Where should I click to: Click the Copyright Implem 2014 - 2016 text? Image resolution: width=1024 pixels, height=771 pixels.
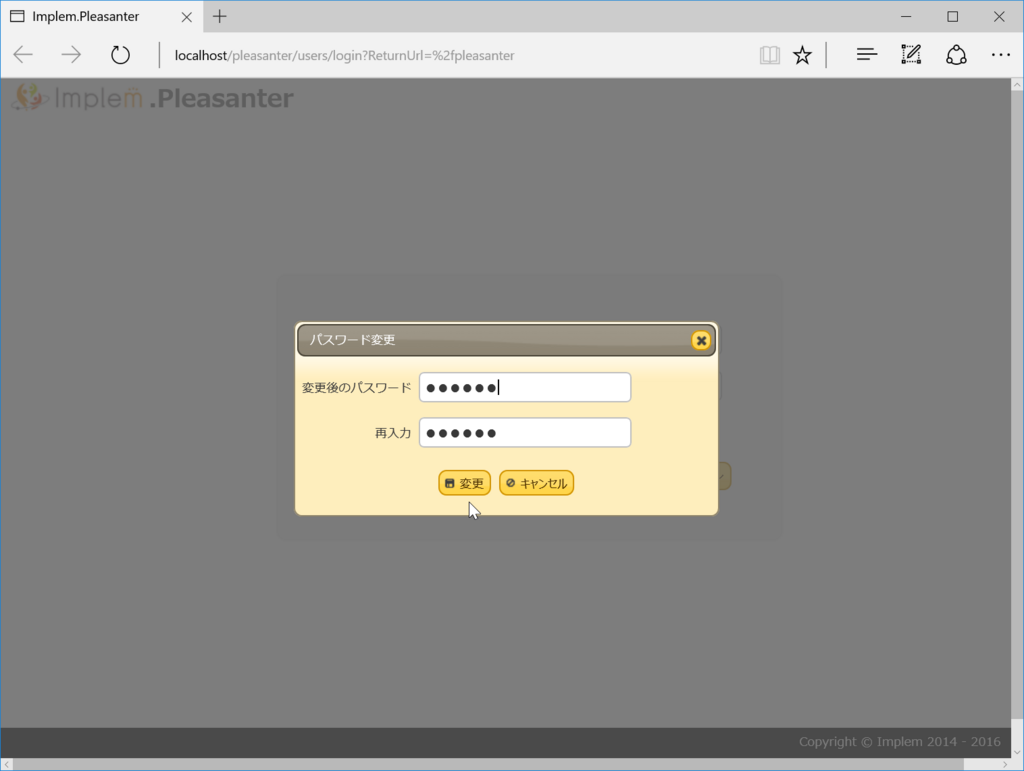click(899, 742)
